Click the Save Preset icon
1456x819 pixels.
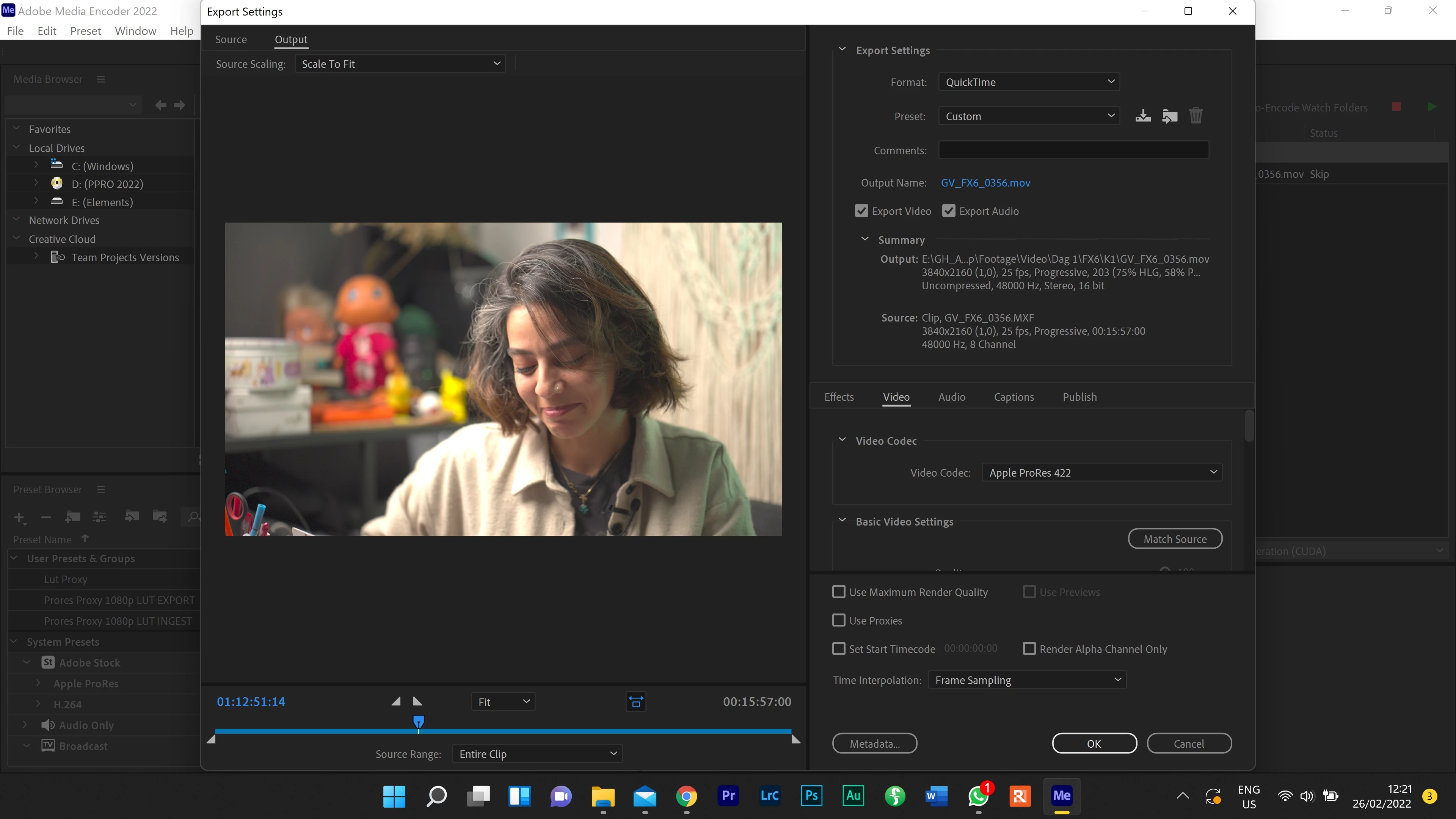coord(1142,116)
